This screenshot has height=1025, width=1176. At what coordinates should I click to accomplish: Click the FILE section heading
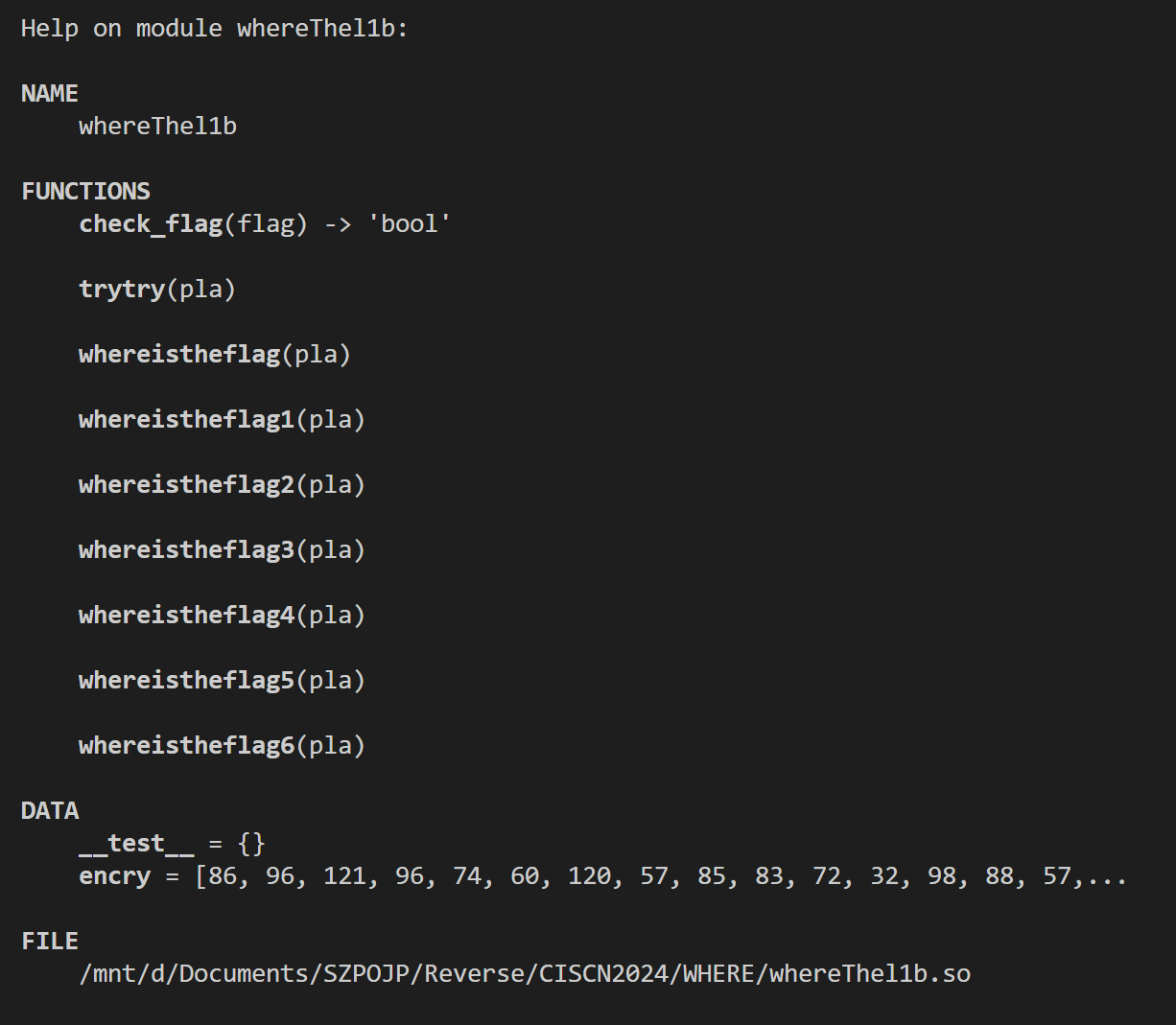point(50,941)
